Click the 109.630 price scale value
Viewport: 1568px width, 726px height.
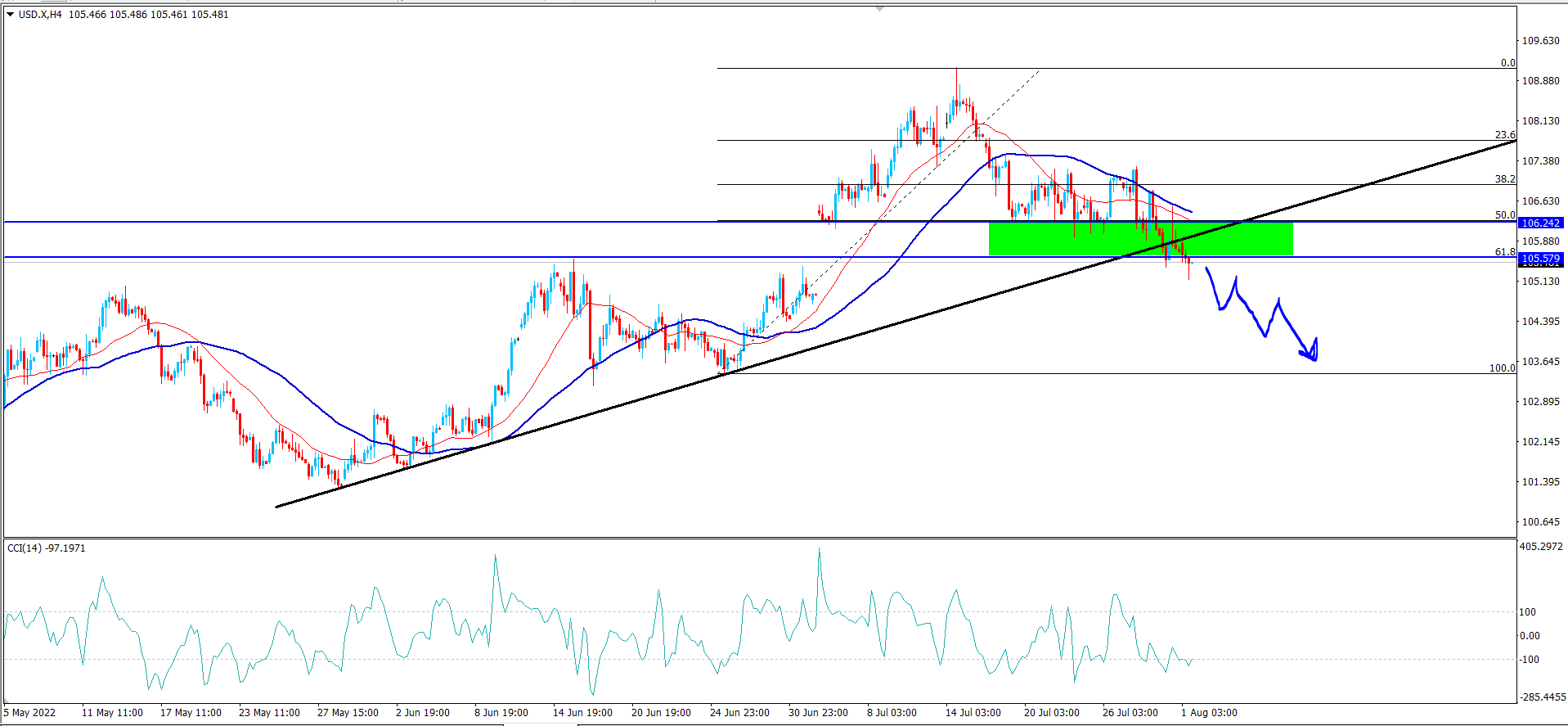[1540, 41]
